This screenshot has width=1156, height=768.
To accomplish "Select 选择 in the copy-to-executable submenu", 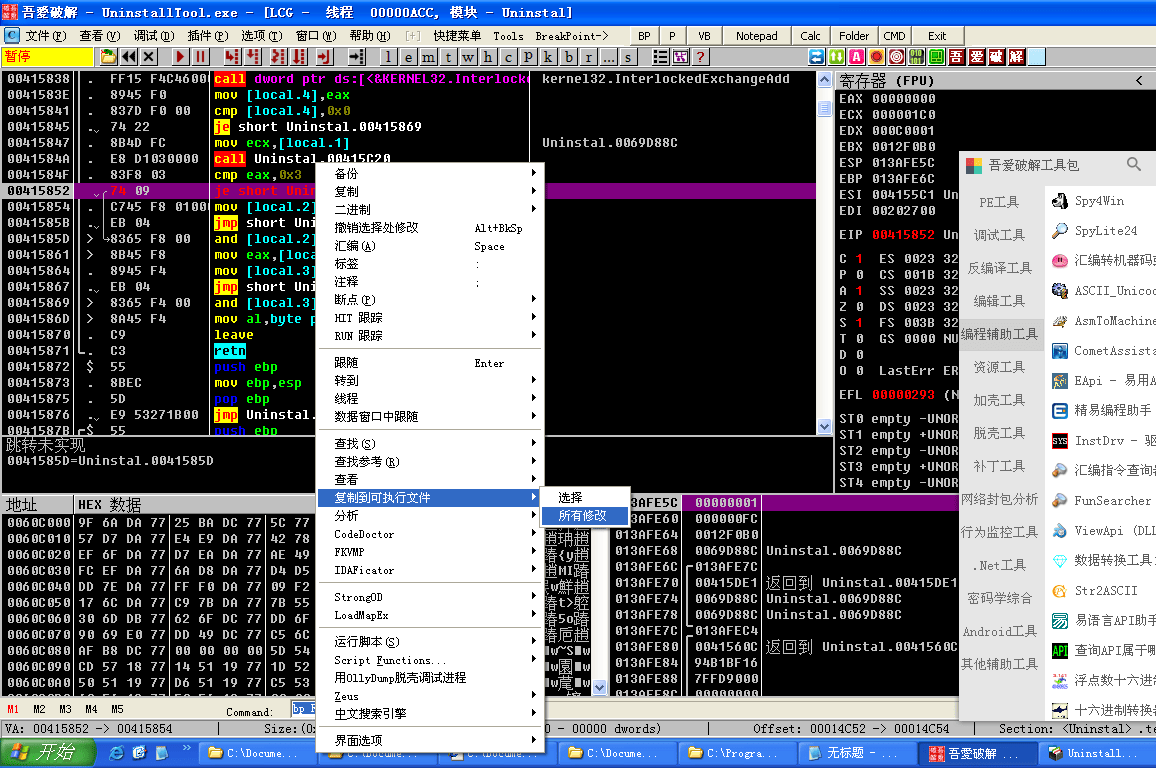I will [x=584, y=498].
